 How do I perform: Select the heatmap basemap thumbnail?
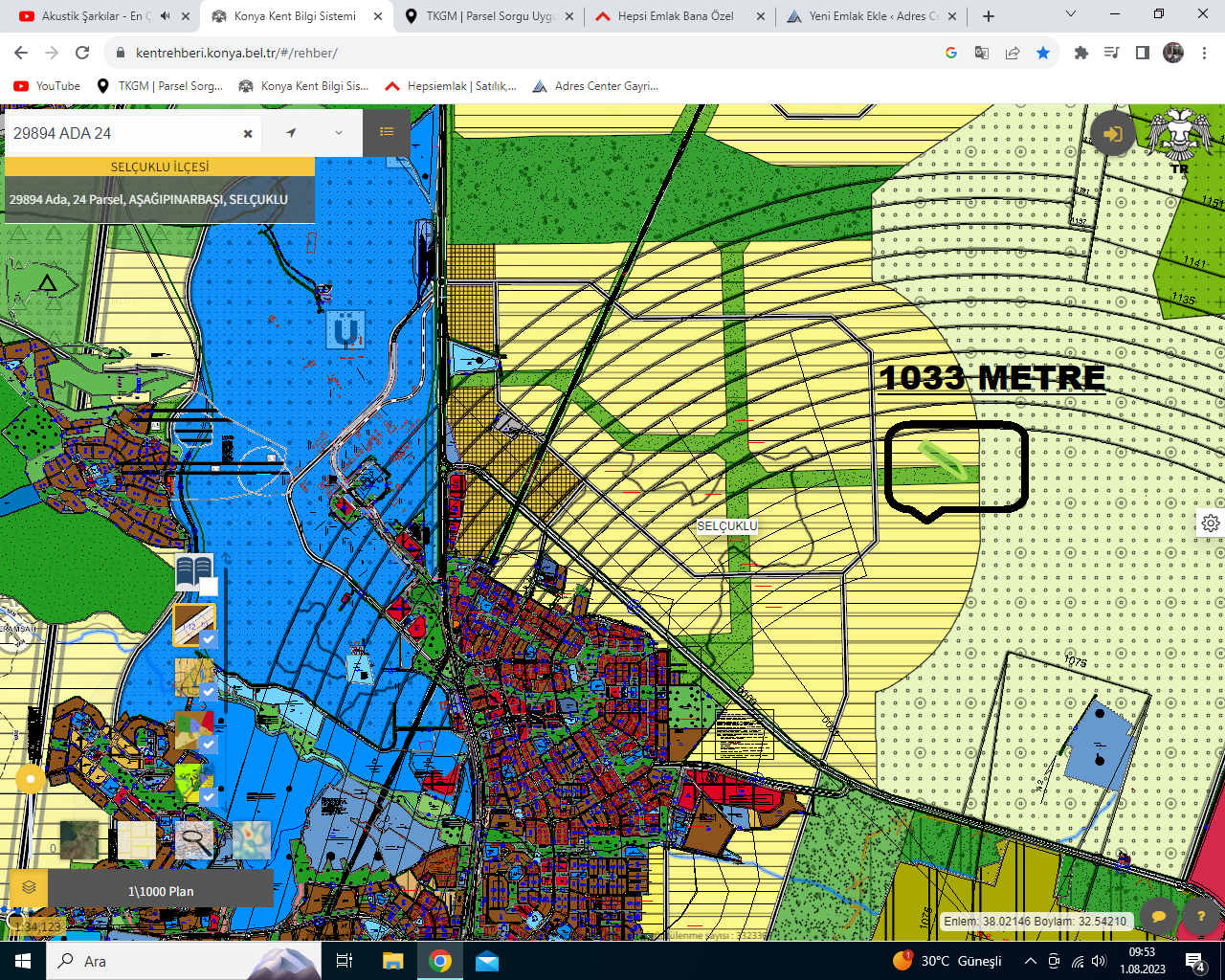[252, 839]
